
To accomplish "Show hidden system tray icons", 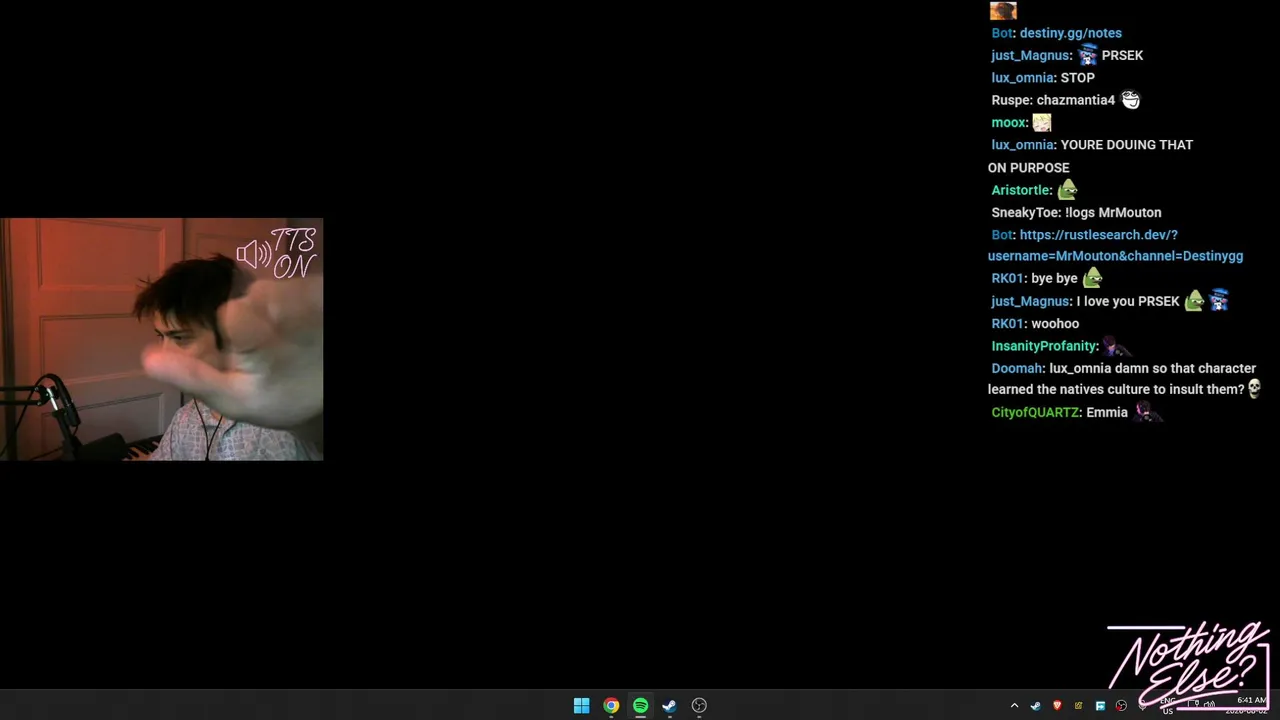I will click(x=1014, y=706).
